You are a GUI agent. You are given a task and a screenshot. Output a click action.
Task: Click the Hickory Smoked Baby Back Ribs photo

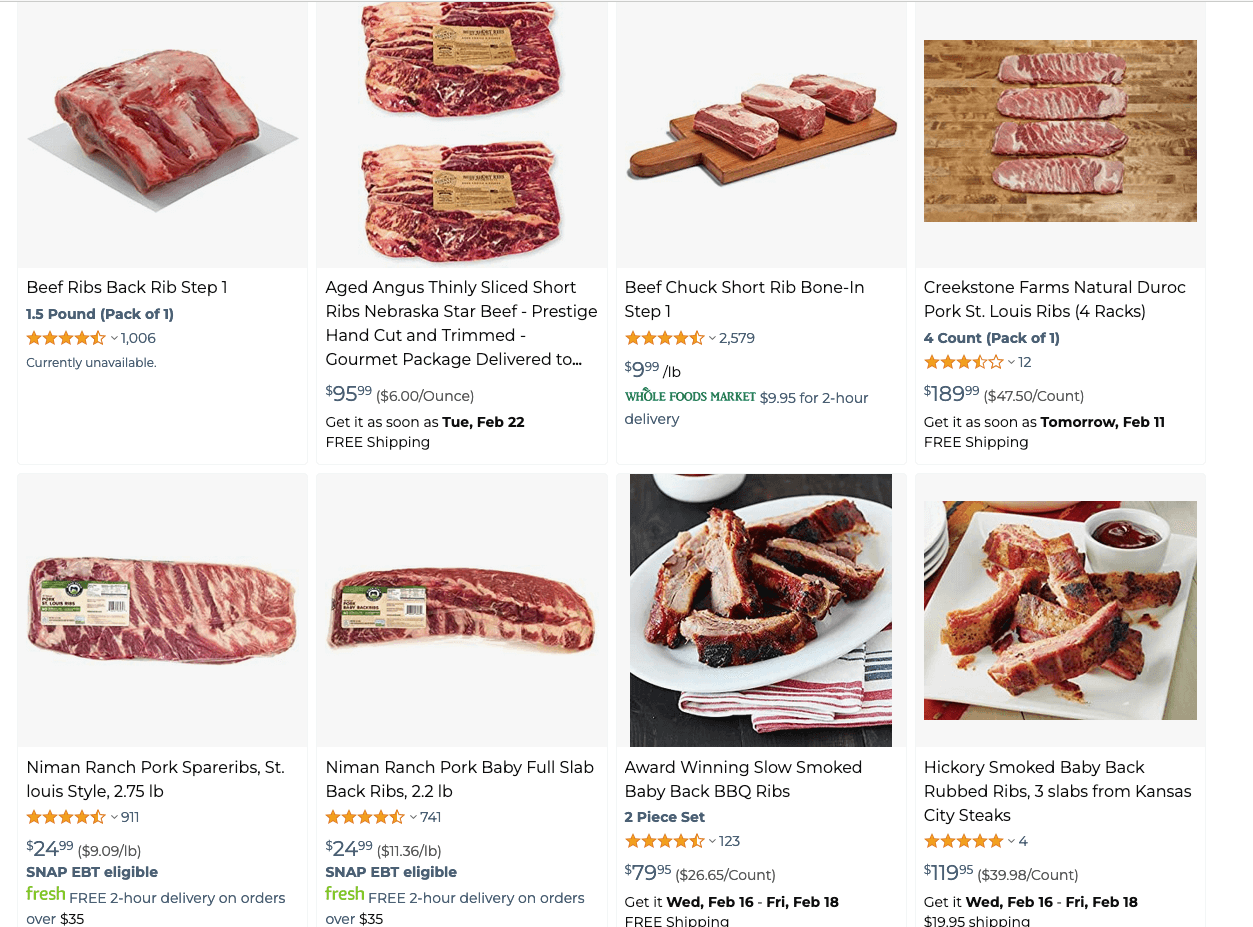point(1060,610)
